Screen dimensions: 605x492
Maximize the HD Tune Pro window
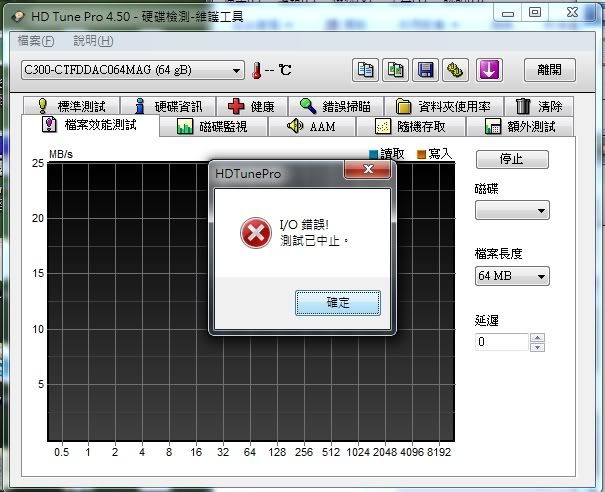tap(535, 13)
